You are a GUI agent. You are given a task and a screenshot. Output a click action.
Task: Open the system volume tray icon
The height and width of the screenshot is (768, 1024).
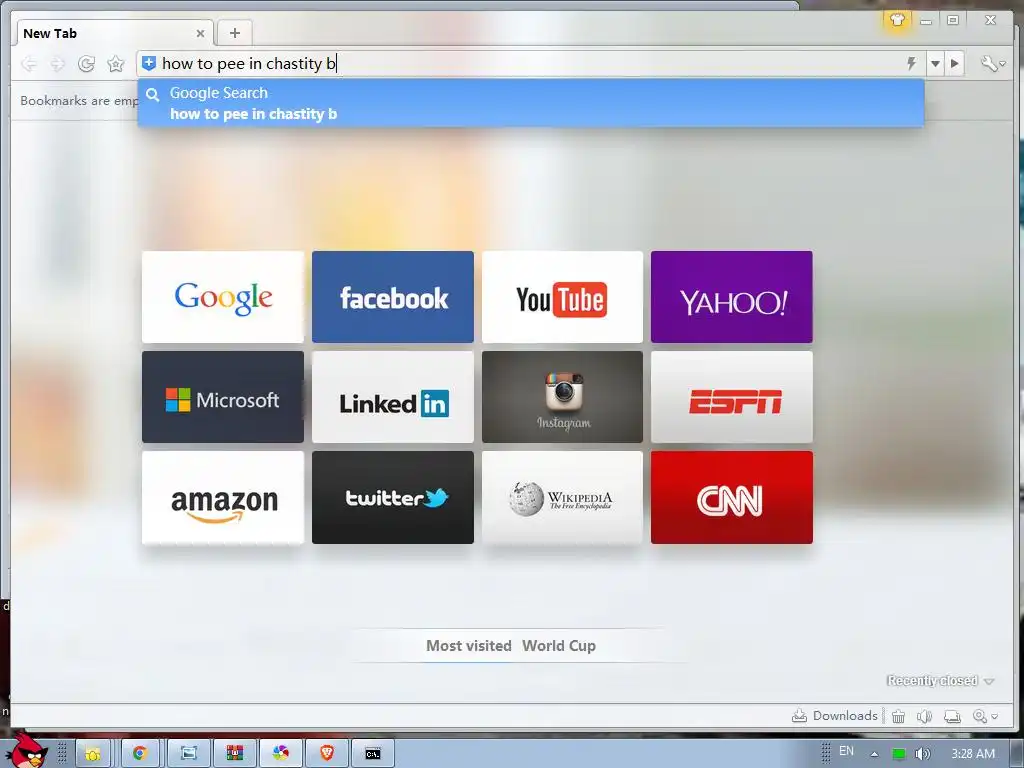click(x=922, y=754)
